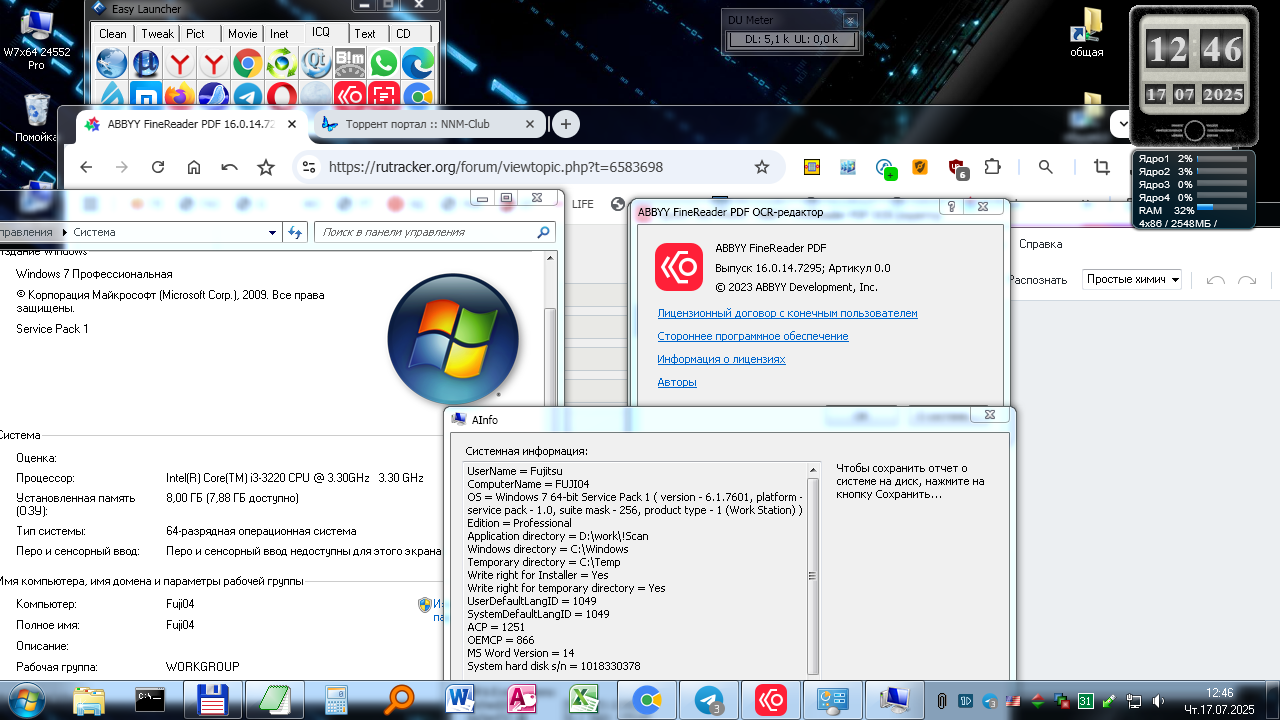
Task: Click the Control Panel search field
Action: click(x=428, y=232)
